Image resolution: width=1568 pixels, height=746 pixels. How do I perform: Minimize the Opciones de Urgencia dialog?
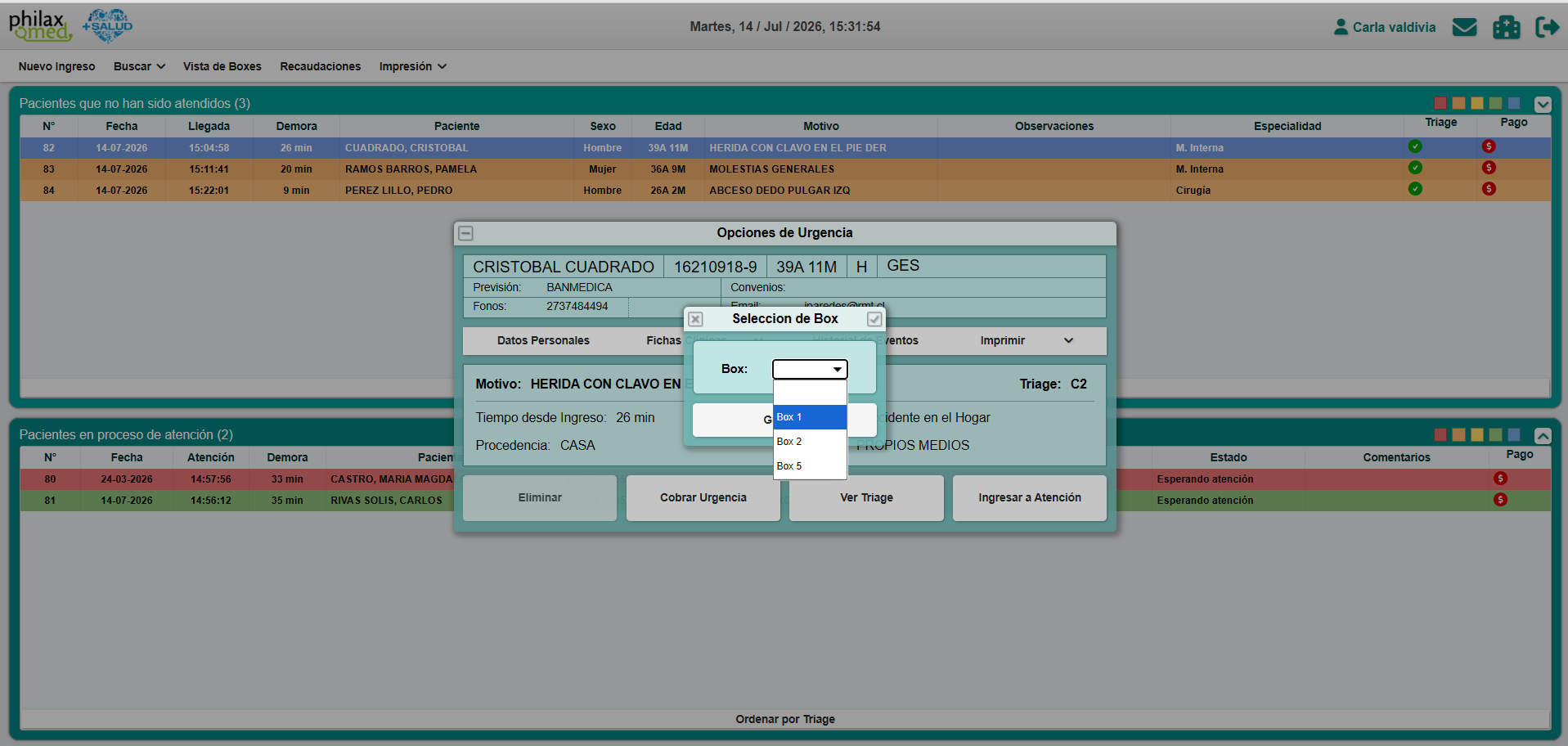(x=465, y=233)
